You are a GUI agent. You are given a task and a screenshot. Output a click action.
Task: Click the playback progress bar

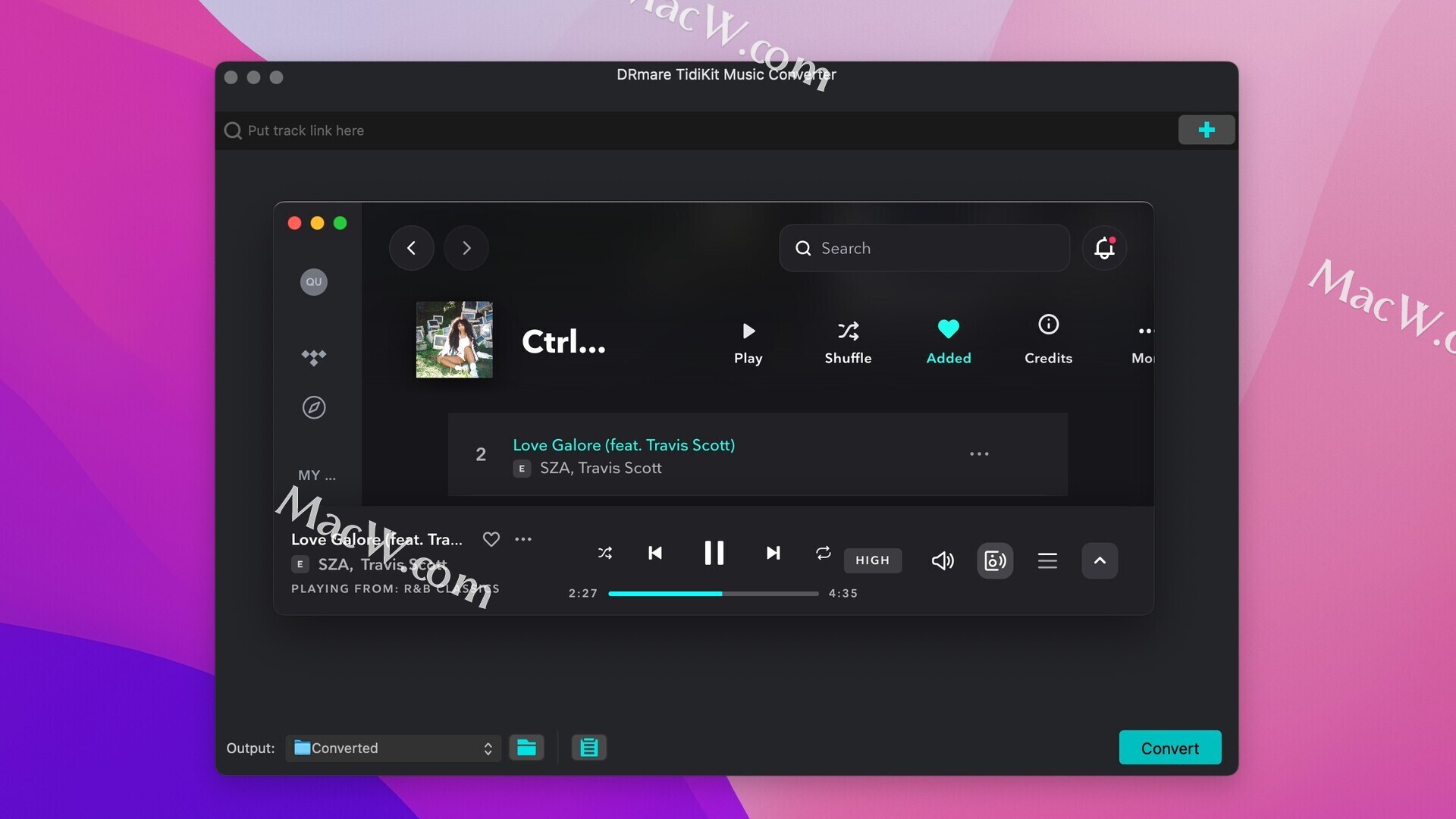coord(714,594)
